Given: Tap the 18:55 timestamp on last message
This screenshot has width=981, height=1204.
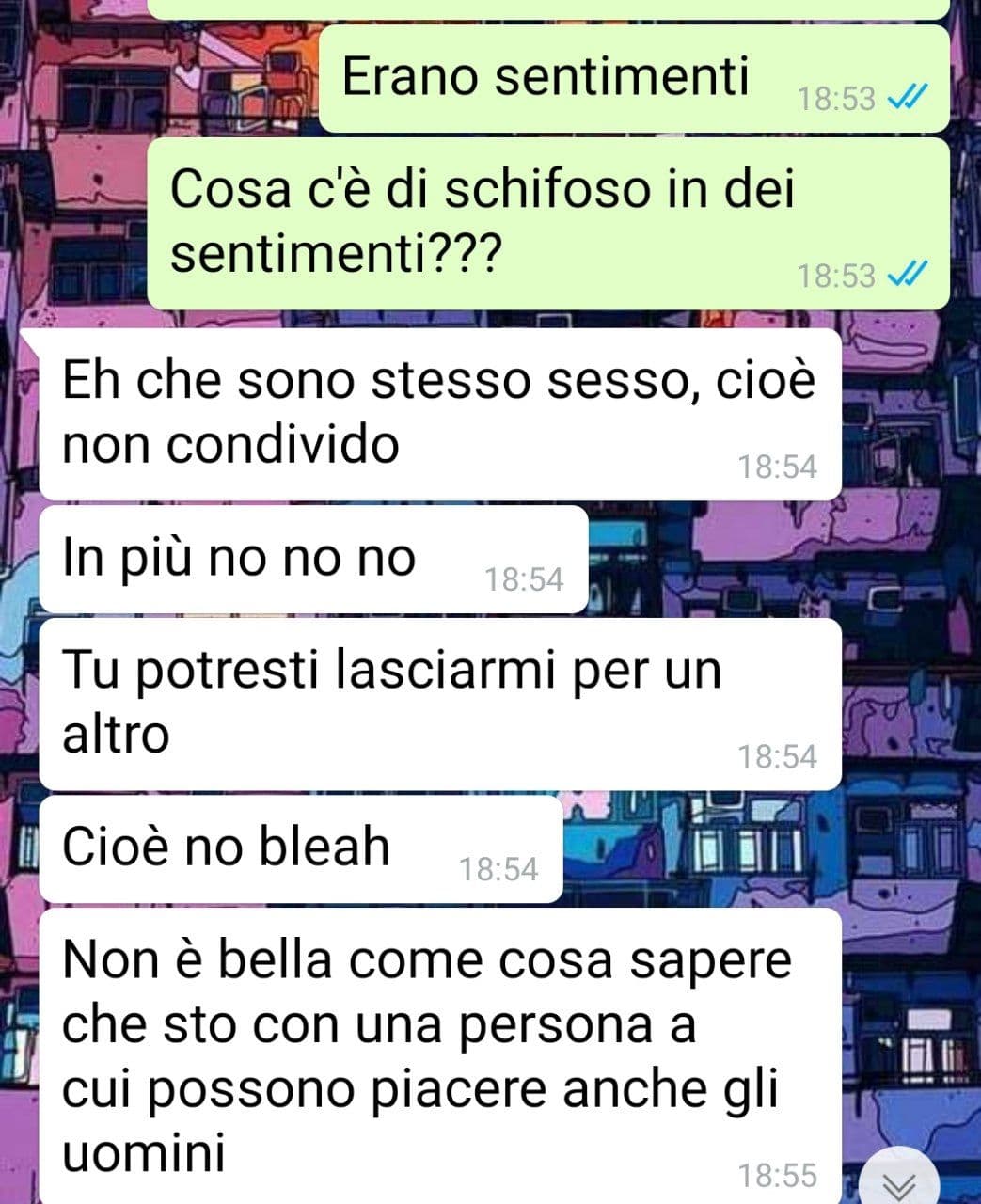Looking at the screenshot, I should 777,1175.
